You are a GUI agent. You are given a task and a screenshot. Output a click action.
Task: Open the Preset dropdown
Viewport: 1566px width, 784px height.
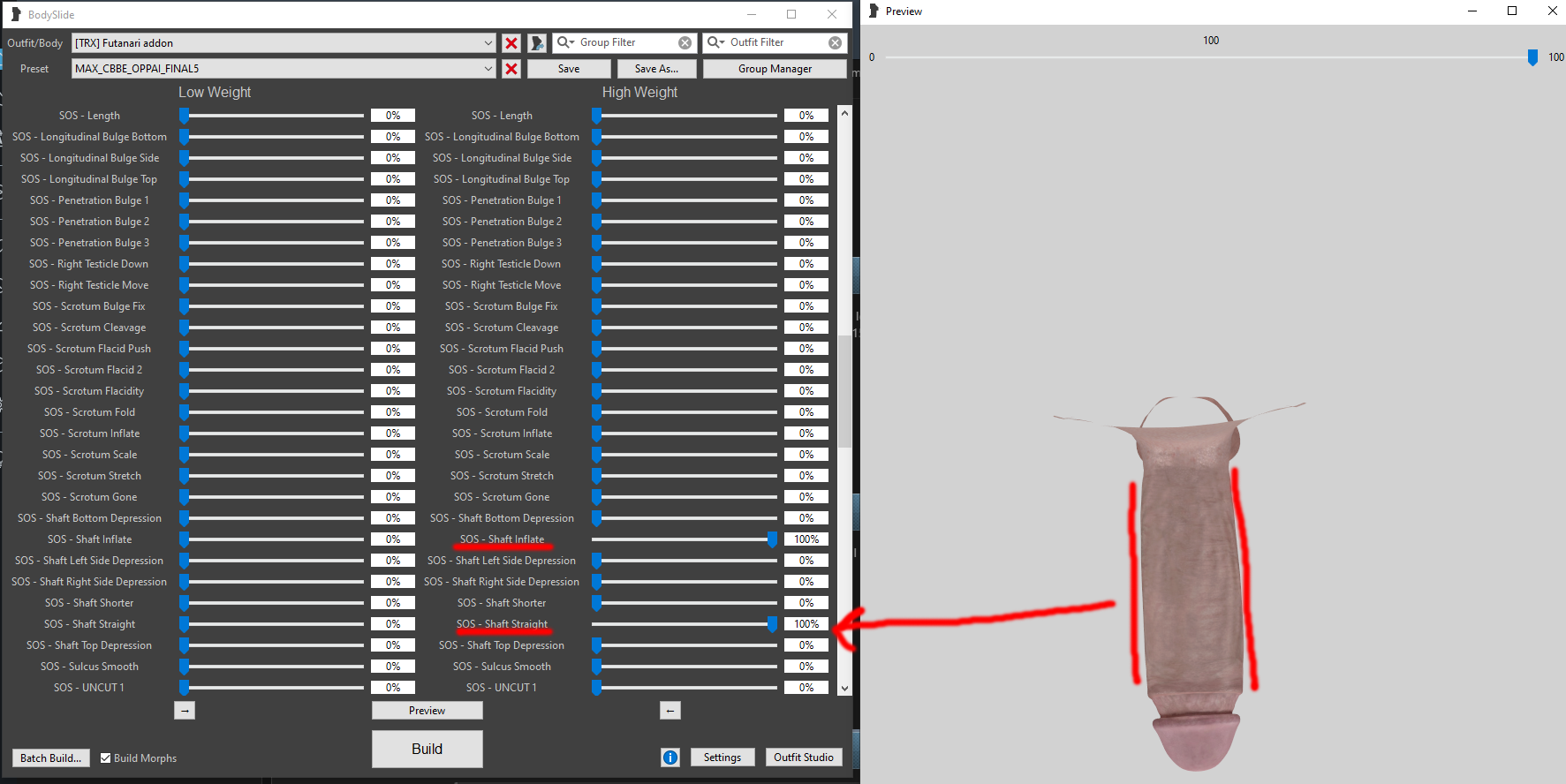coord(488,69)
